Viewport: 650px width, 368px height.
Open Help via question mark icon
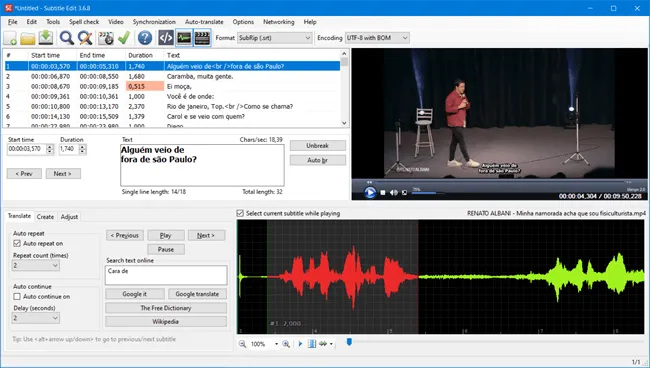click(x=145, y=38)
